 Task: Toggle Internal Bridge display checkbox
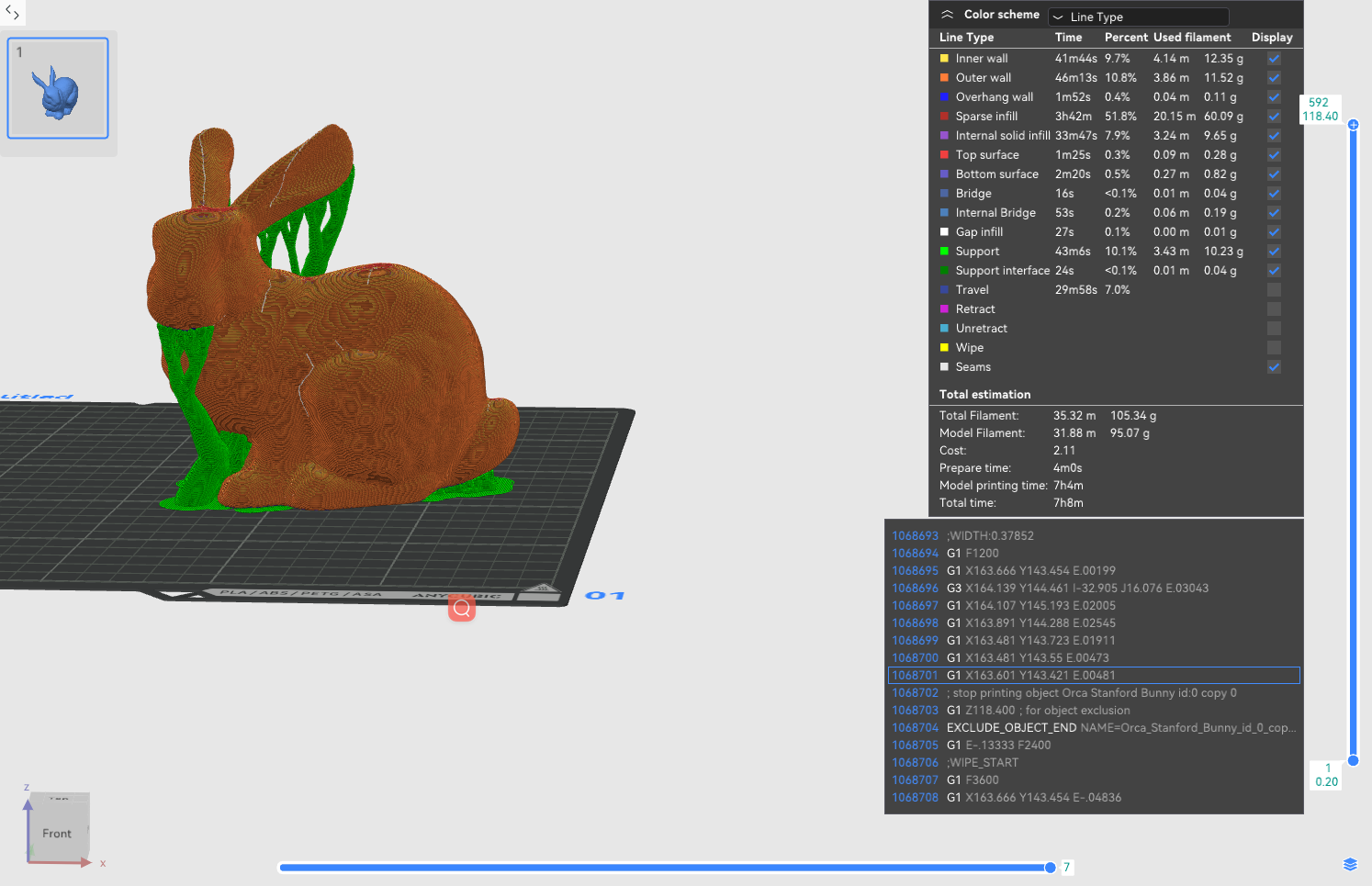pyautogui.click(x=1274, y=212)
